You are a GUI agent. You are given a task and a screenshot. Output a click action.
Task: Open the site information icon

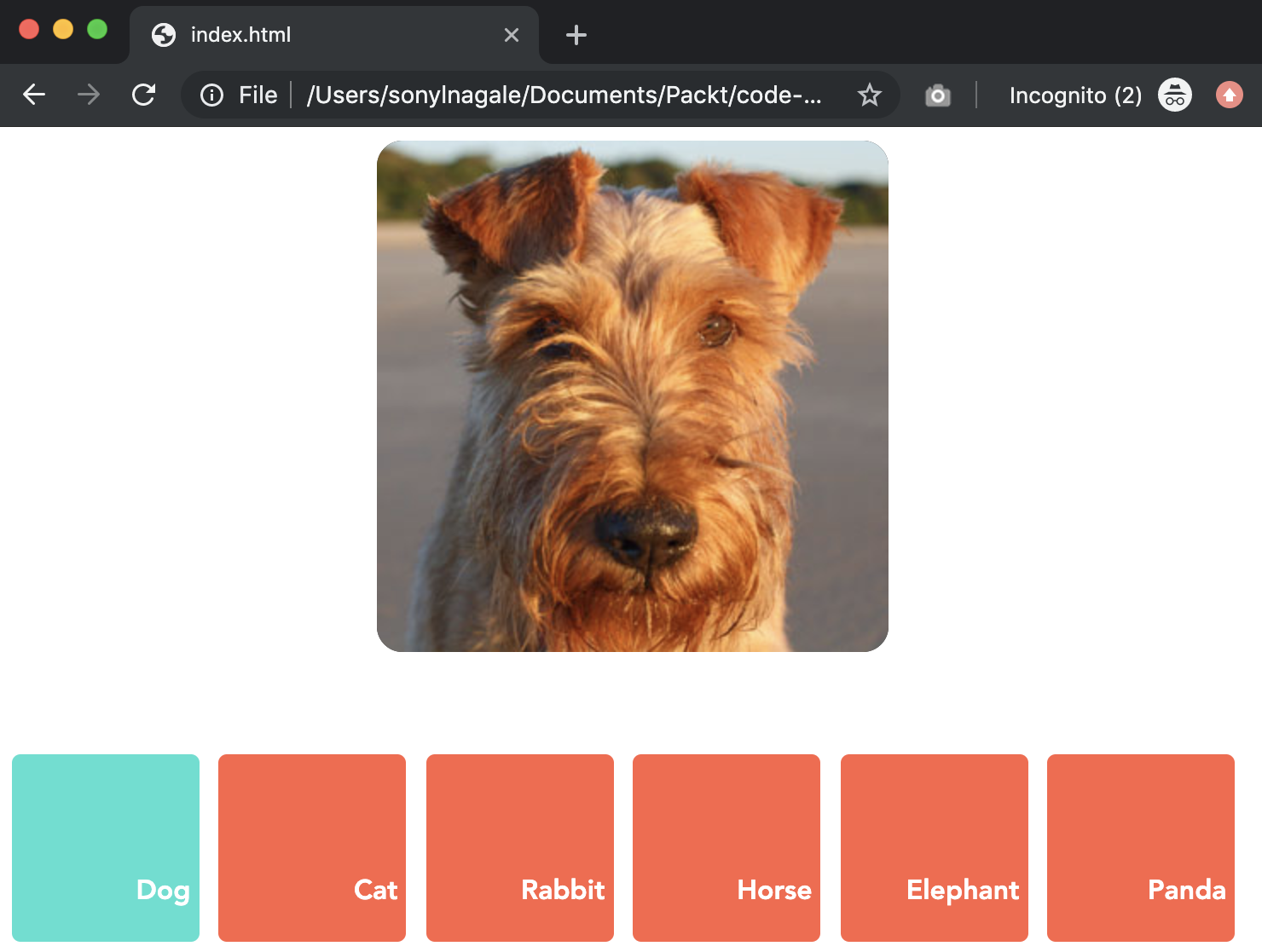[211, 95]
